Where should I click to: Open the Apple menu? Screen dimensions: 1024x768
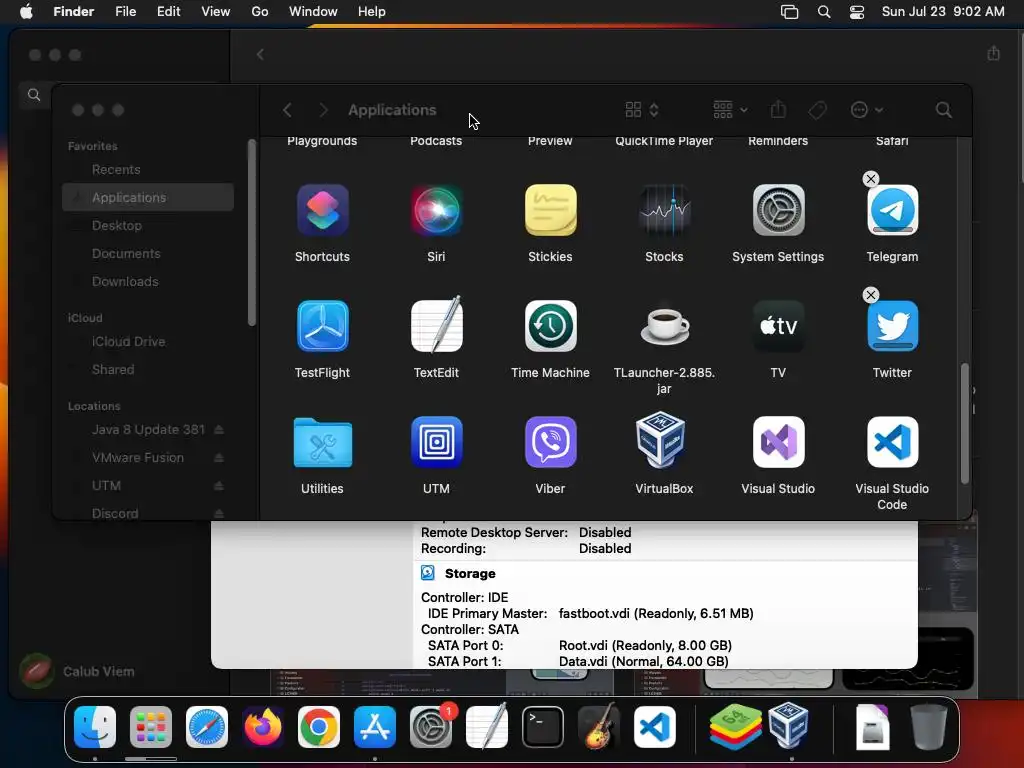click(26, 12)
